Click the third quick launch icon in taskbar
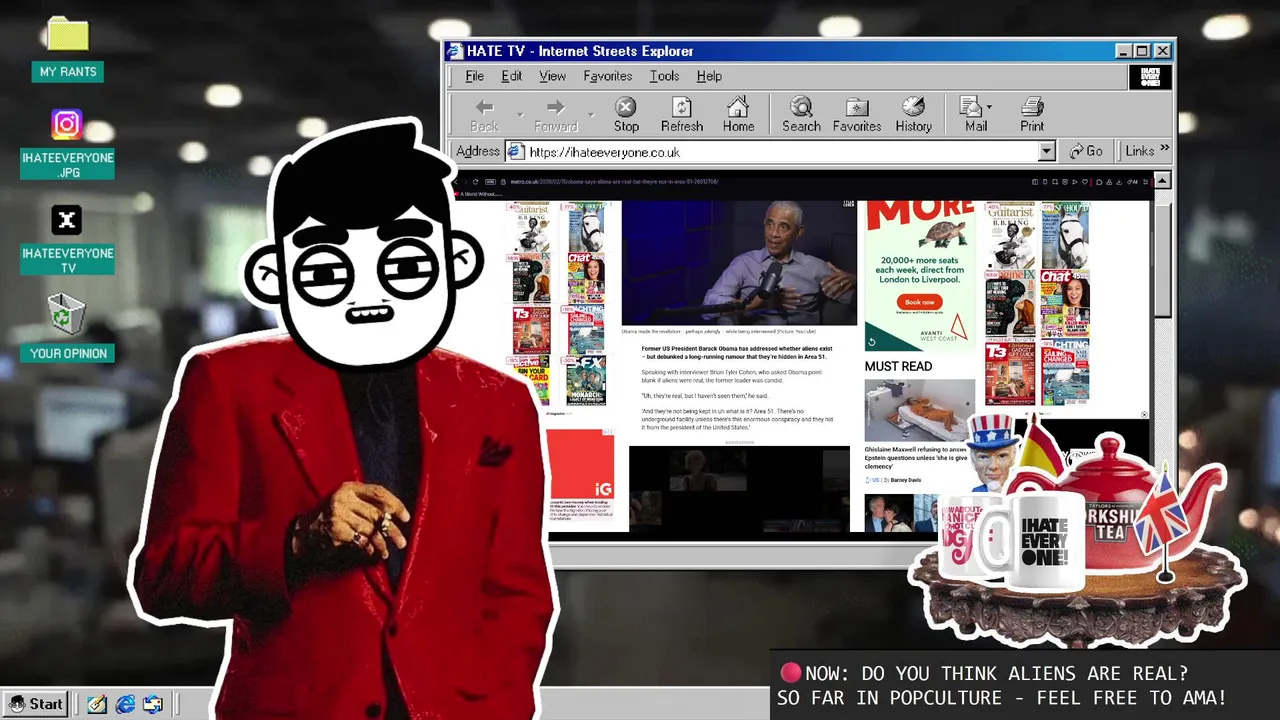The width and height of the screenshot is (1280, 720). pyautogui.click(x=153, y=705)
